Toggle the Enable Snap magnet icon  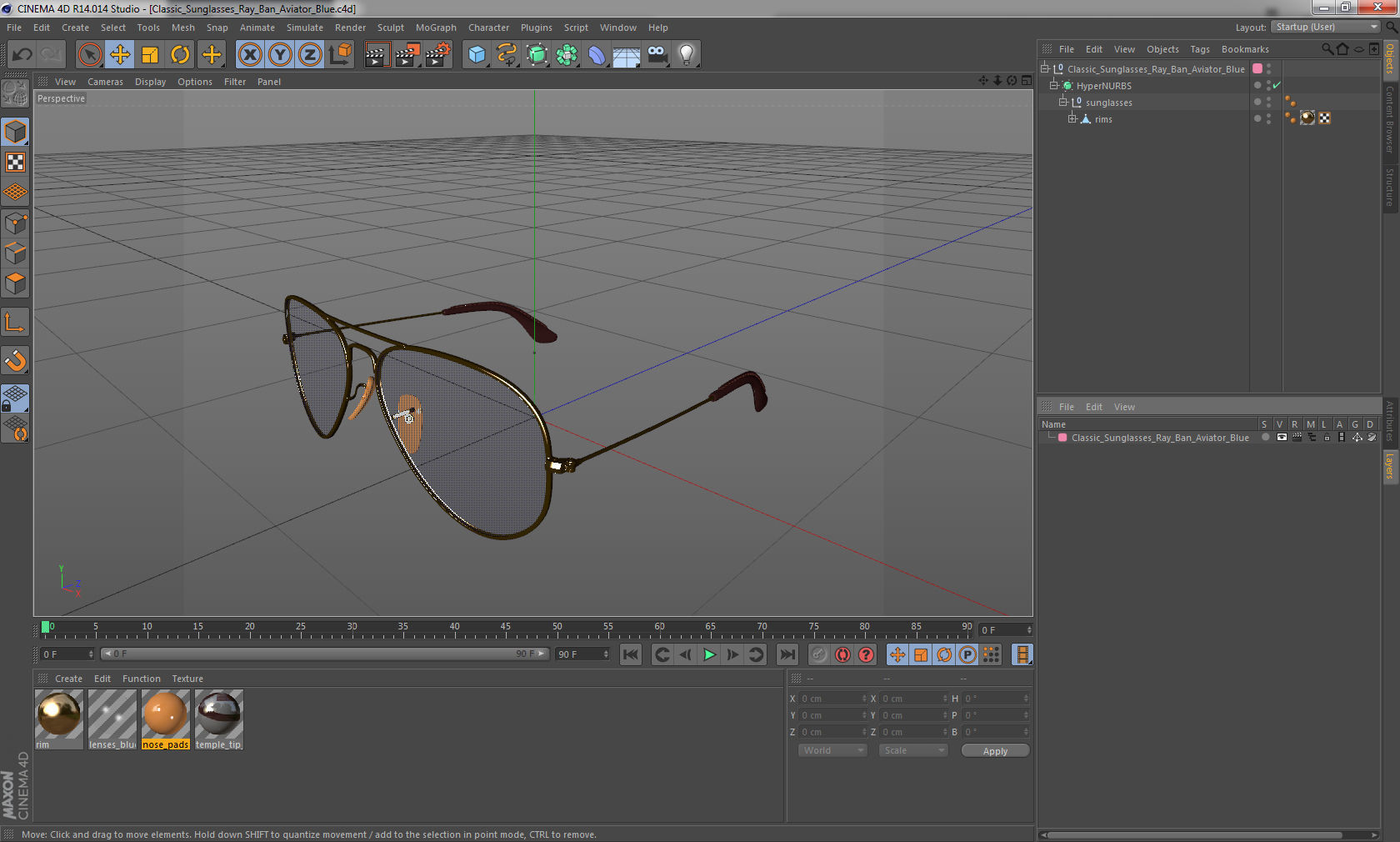16,360
